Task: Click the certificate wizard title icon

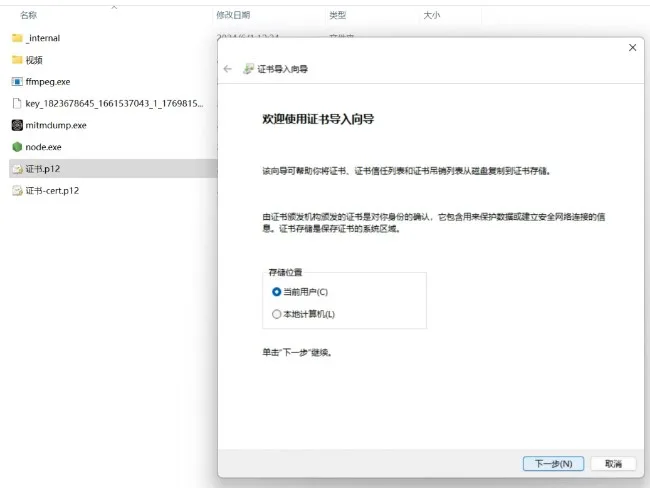Action: click(x=248, y=69)
